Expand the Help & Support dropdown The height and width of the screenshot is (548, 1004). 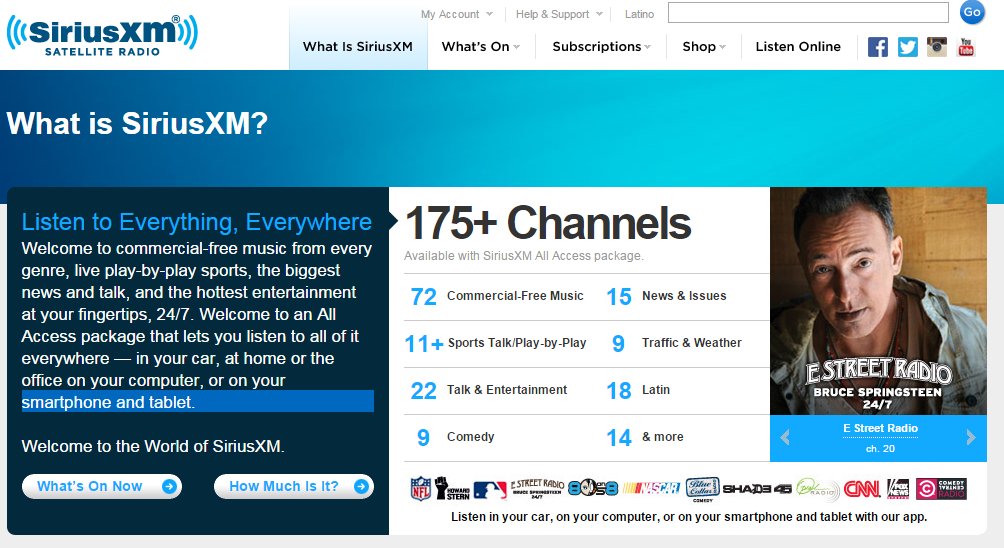coord(559,14)
